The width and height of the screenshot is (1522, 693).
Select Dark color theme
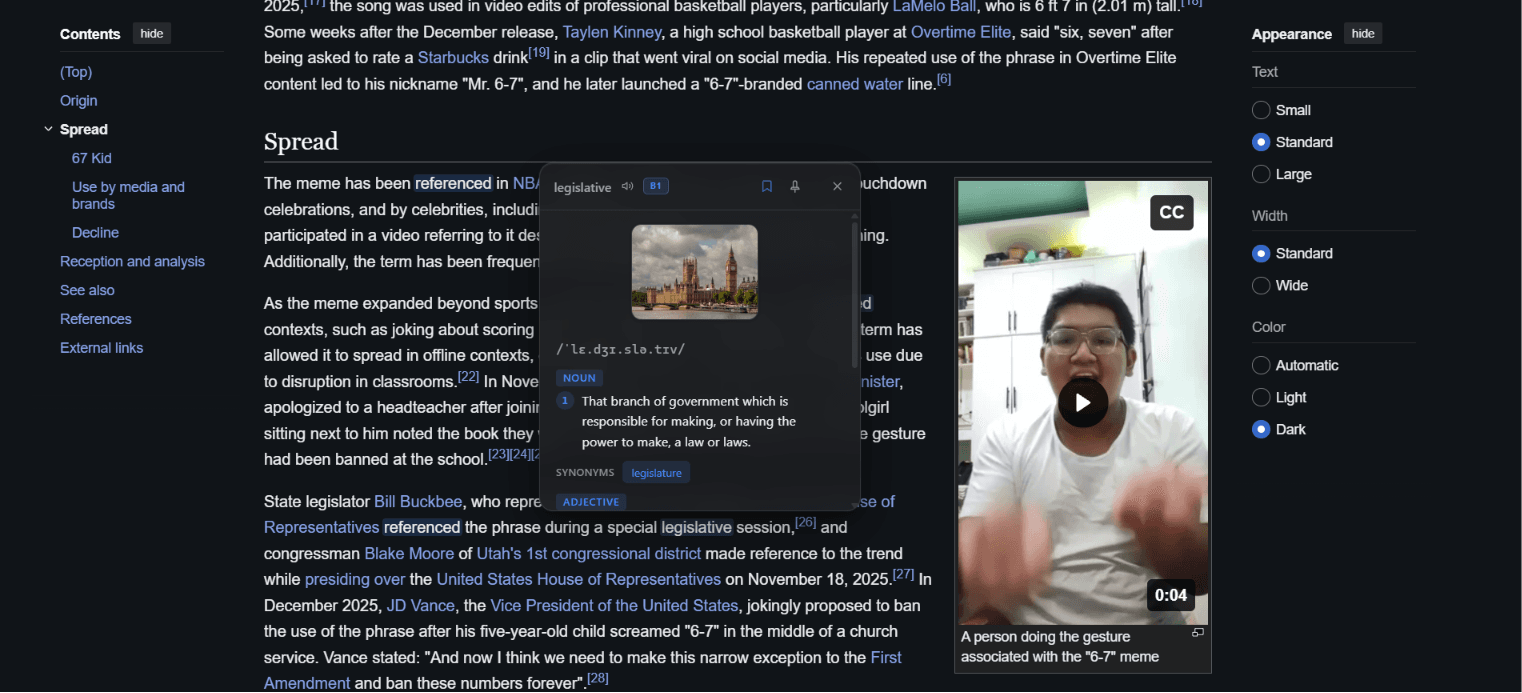pyautogui.click(x=1261, y=429)
